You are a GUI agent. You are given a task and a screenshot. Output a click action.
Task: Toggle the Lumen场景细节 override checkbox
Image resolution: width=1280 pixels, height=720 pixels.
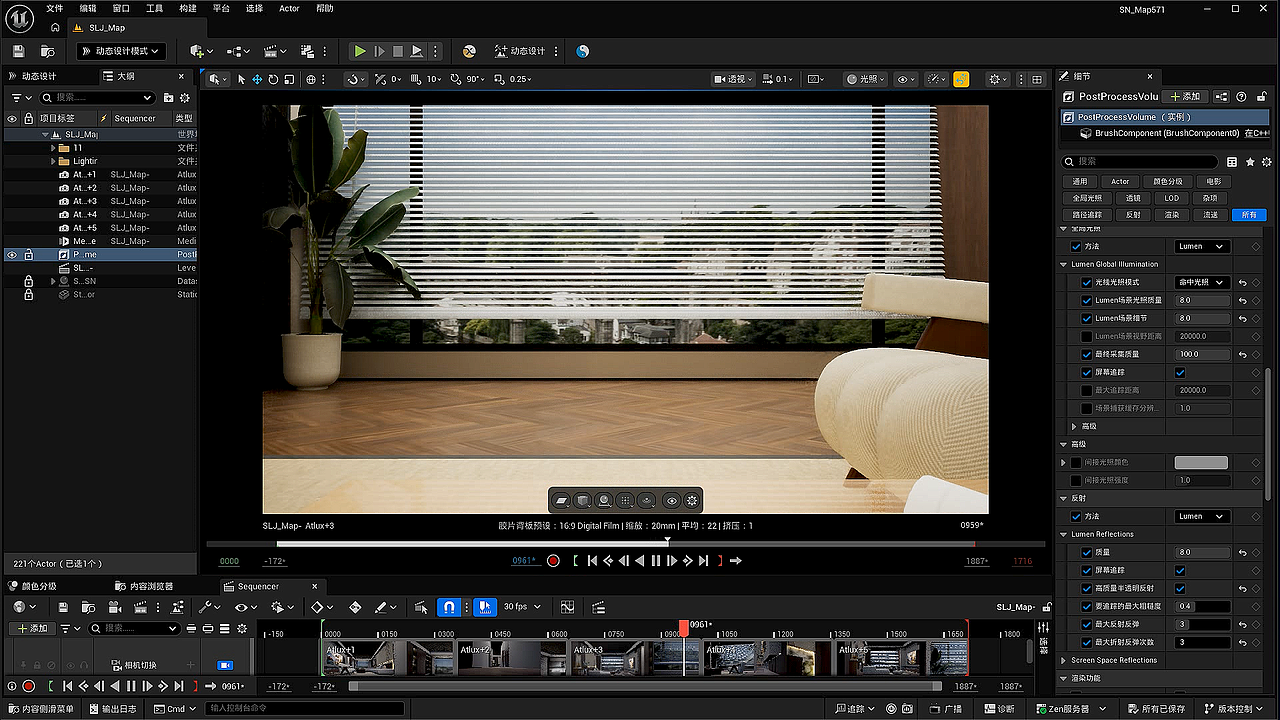point(1087,318)
